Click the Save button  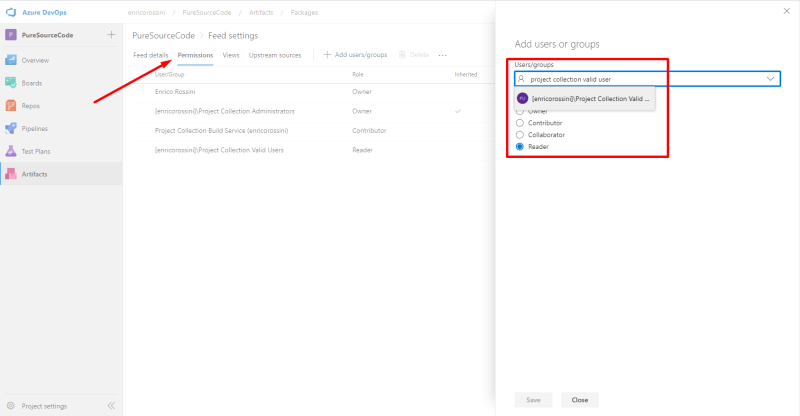(533, 400)
